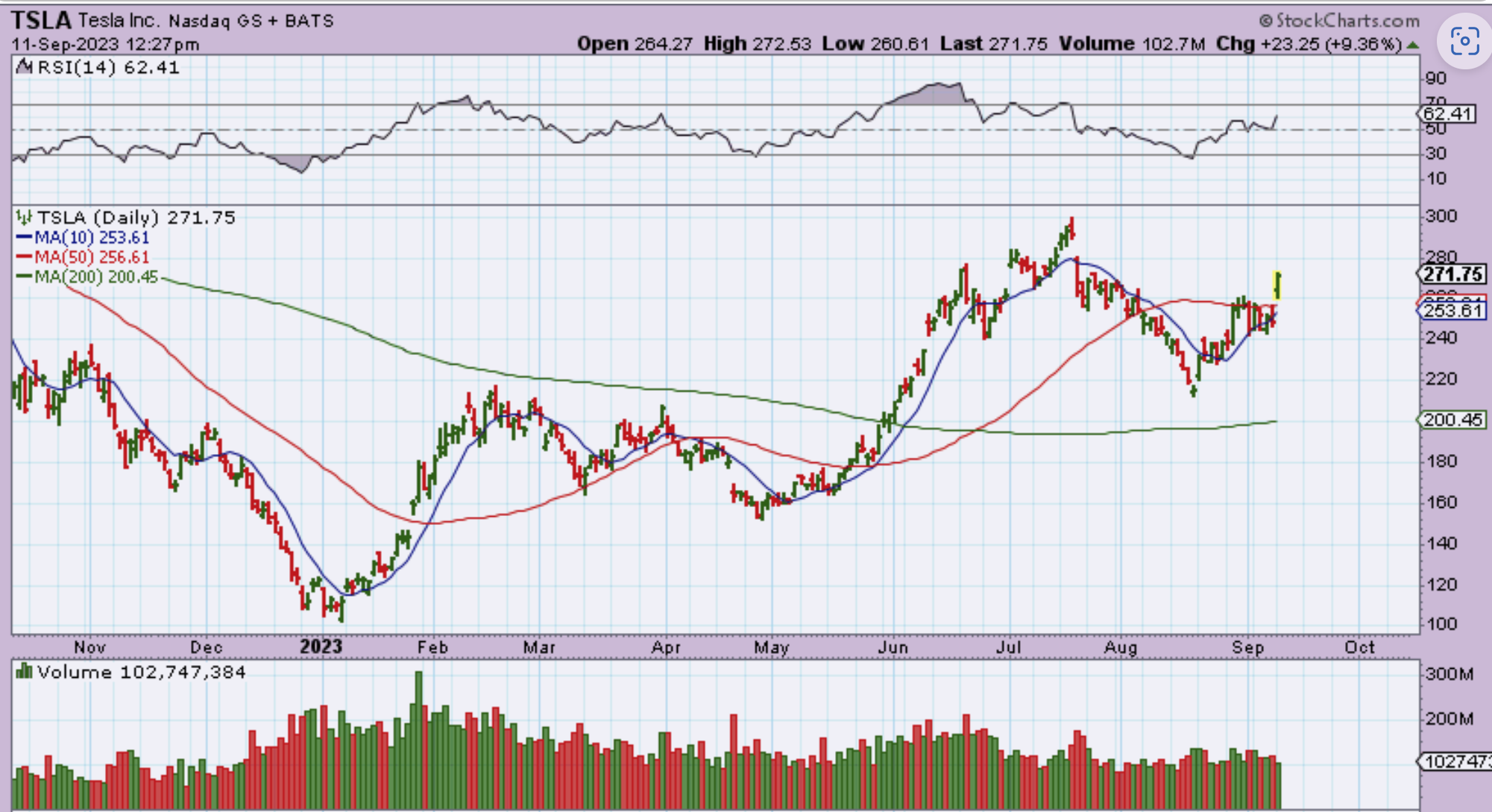Image resolution: width=1492 pixels, height=812 pixels.
Task: Click the green MA(200) 200.45 legend
Action: (x=95, y=277)
